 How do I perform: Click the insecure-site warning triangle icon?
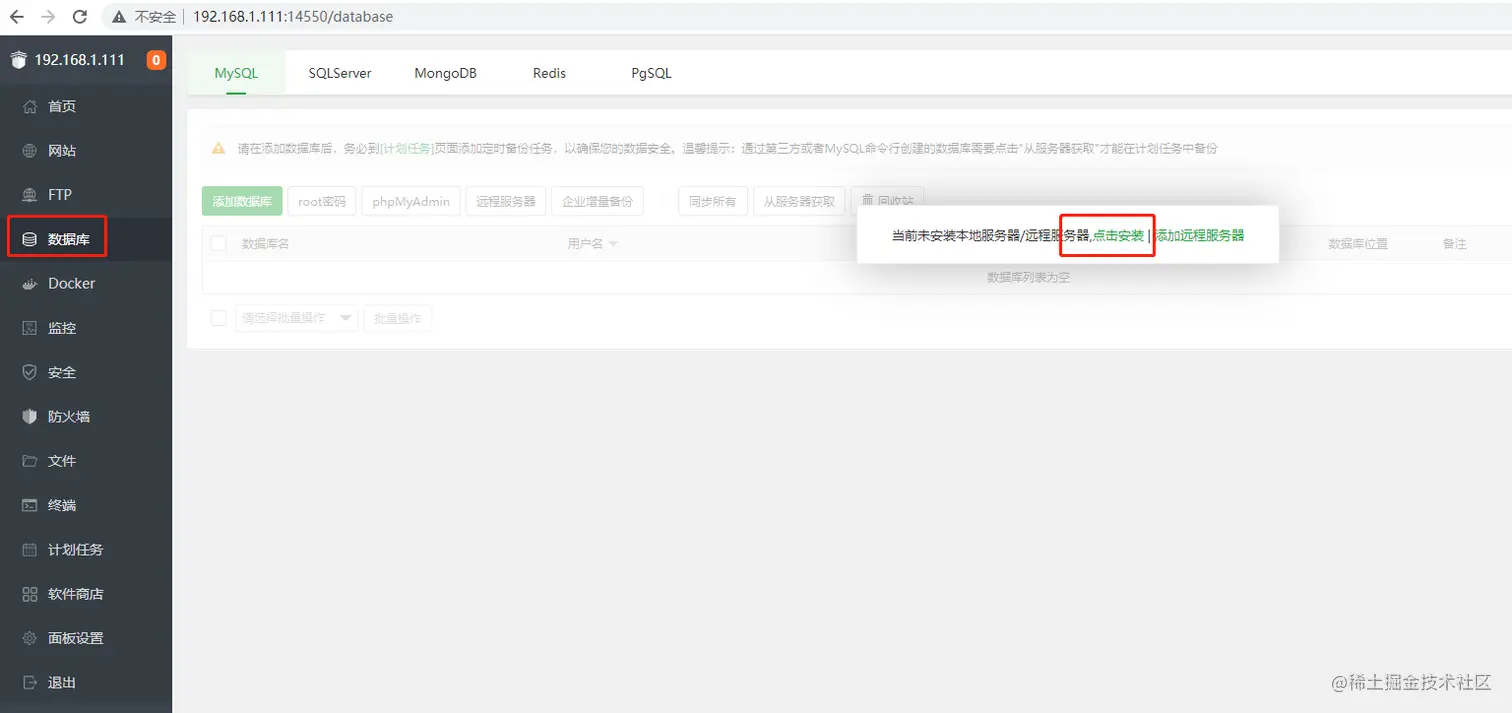click(x=119, y=17)
